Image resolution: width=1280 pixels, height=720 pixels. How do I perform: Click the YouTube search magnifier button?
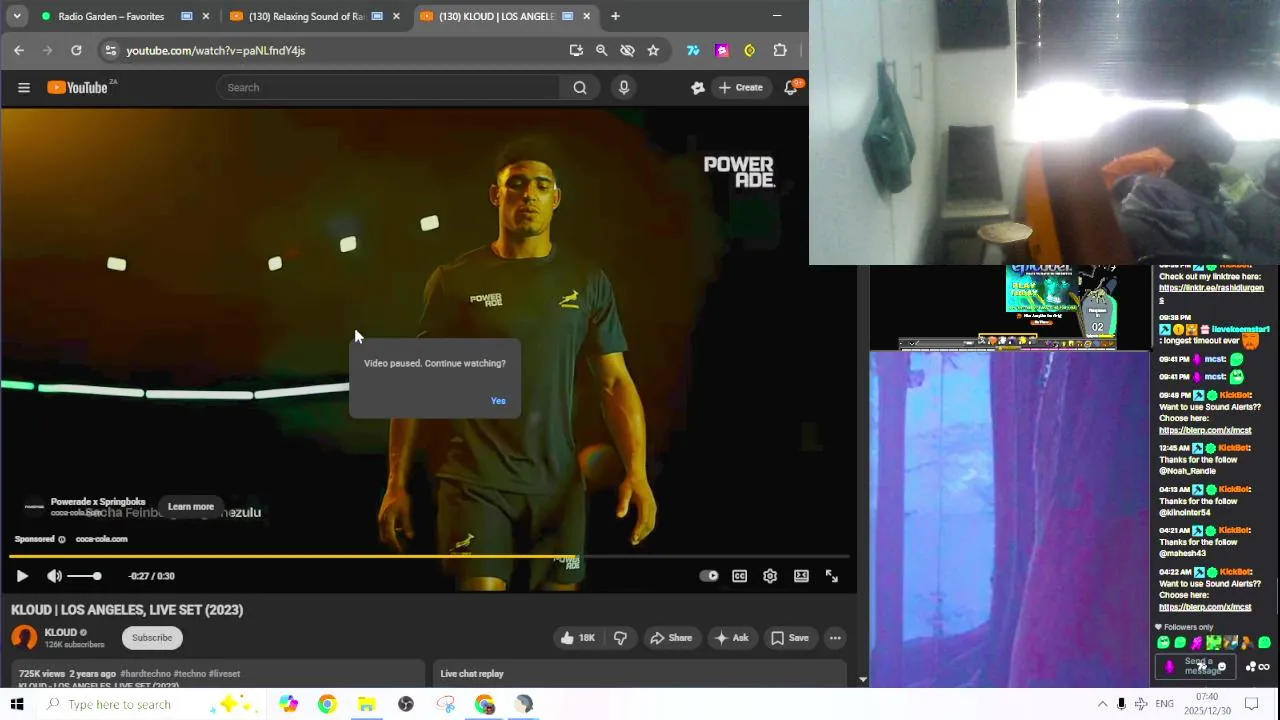580,88
